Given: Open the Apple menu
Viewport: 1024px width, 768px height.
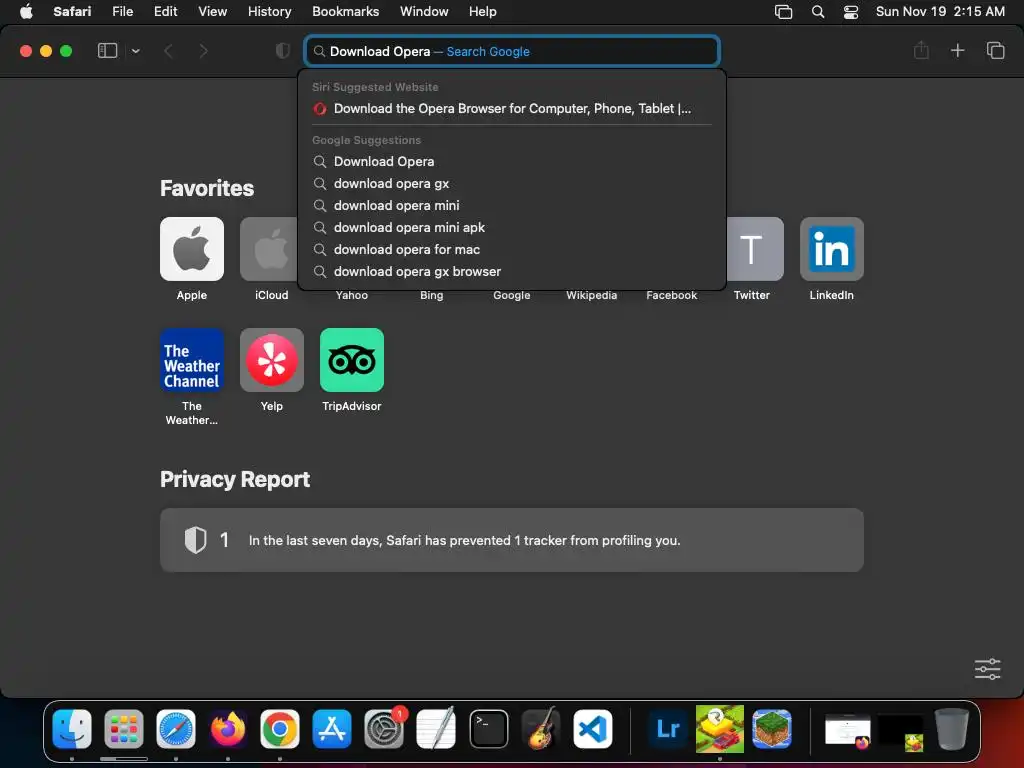Looking at the screenshot, I should pos(26,11).
